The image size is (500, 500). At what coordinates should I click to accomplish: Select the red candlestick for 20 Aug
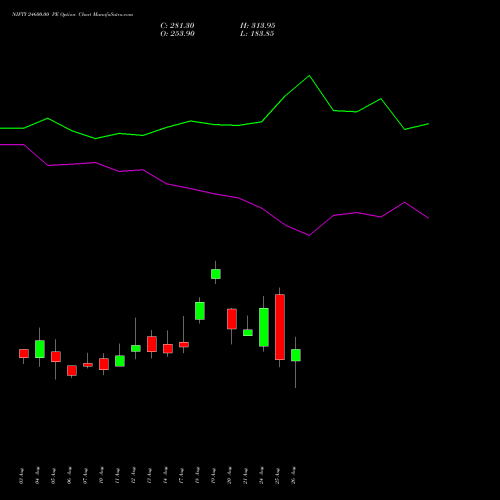click(x=232, y=319)
